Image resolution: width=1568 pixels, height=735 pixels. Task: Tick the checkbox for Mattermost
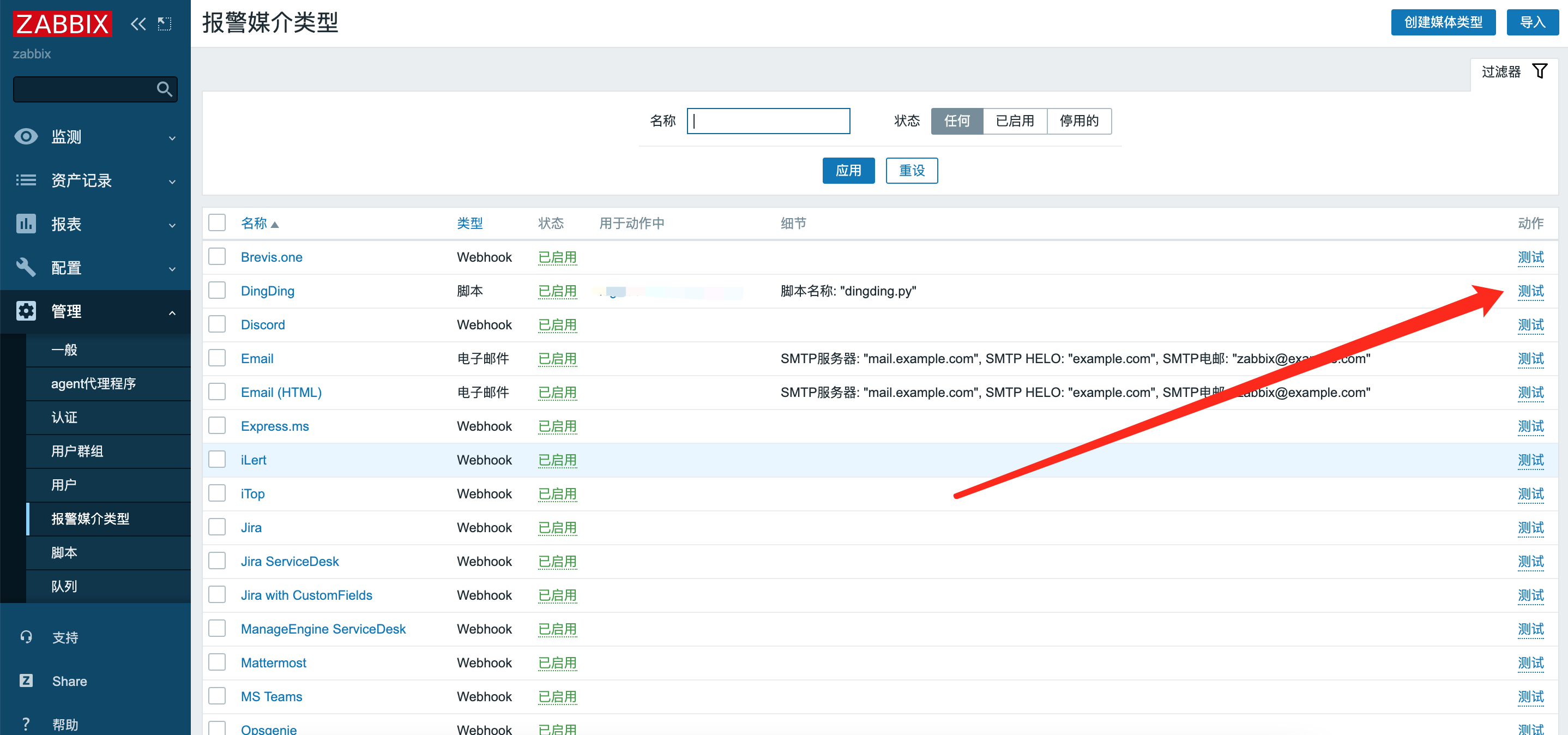[216, 662]
